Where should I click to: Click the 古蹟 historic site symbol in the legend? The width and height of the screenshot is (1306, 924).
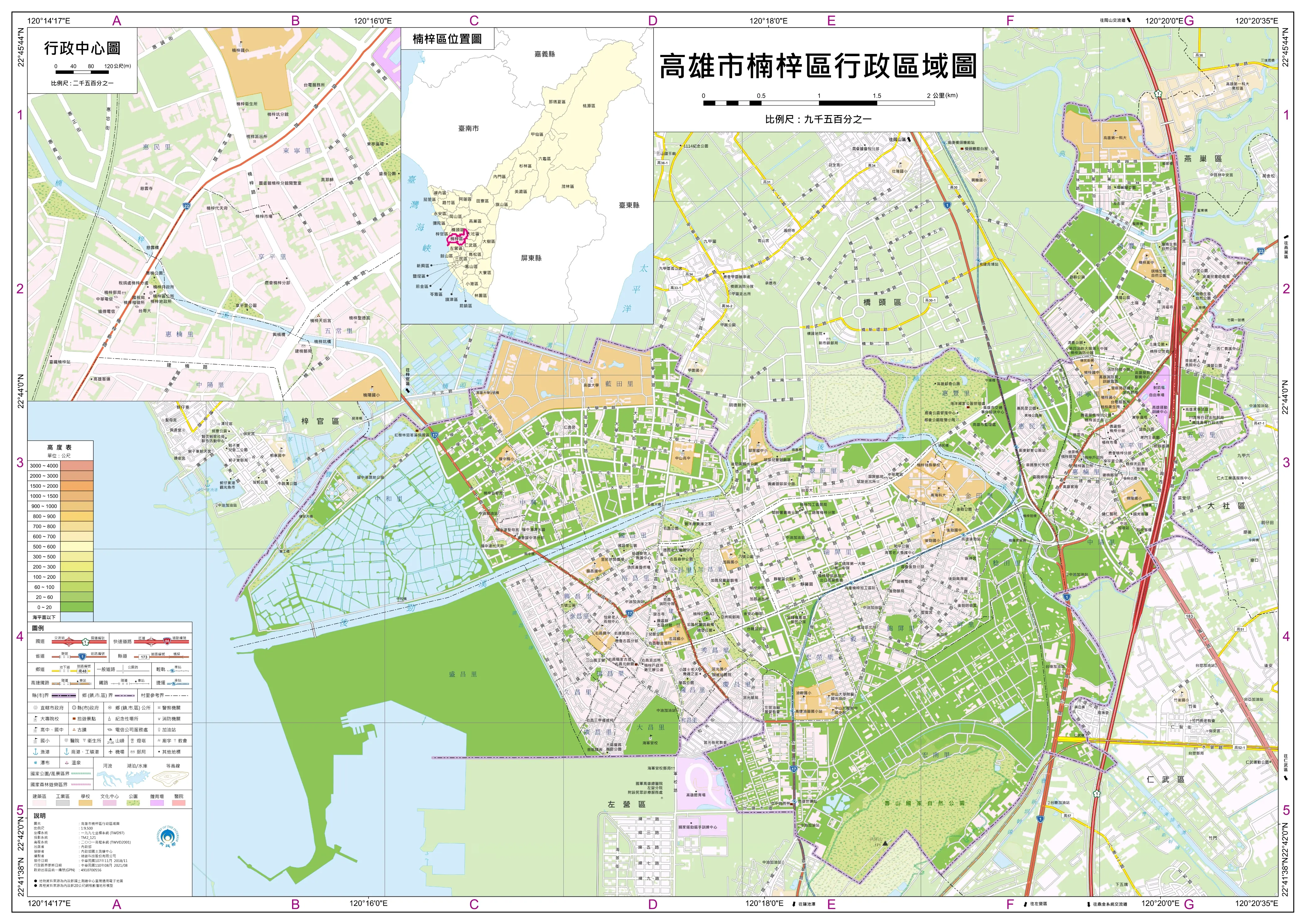(74, 730)
